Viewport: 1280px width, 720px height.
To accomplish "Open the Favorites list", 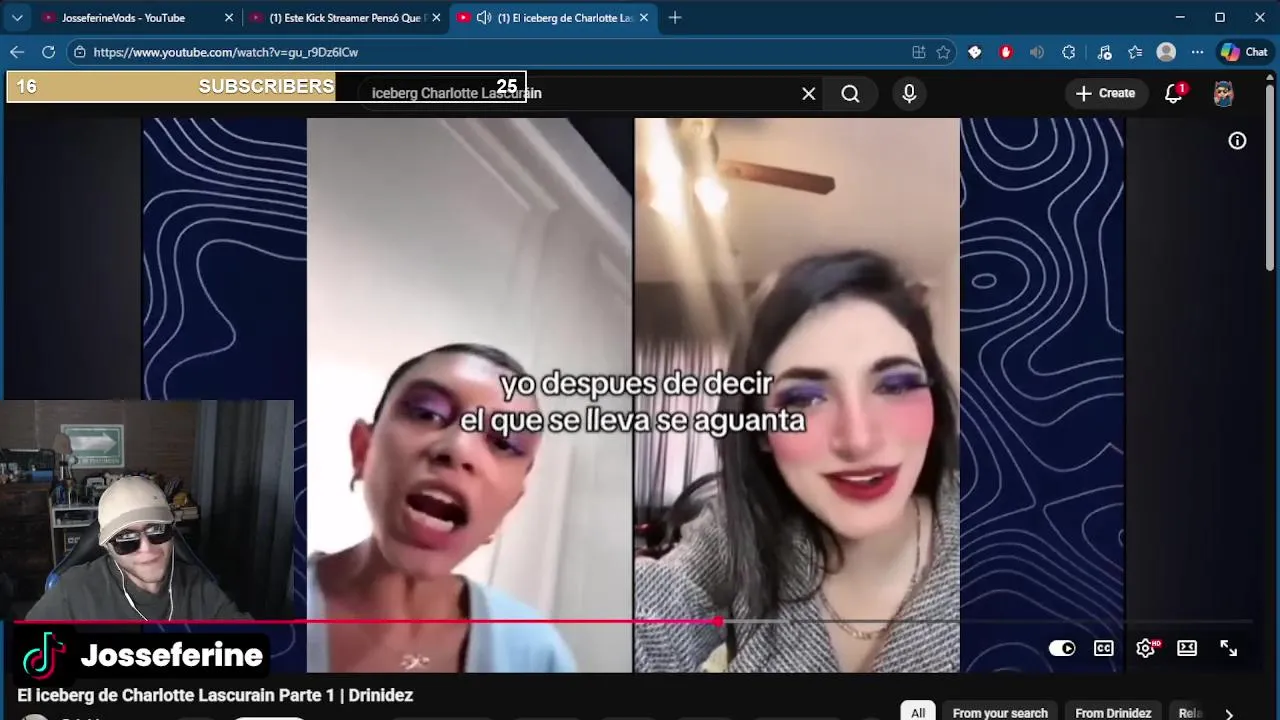I will pyautogui.click(x=1135, y=52).
